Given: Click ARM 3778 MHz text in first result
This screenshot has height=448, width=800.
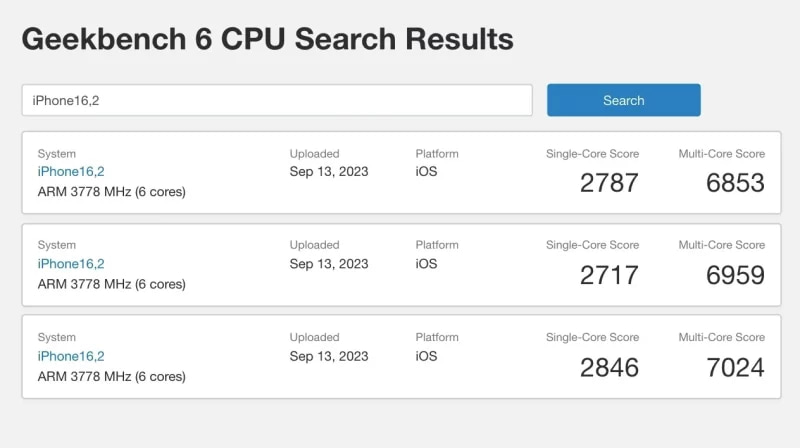Looking at the screenshot, I should [111, 192].
